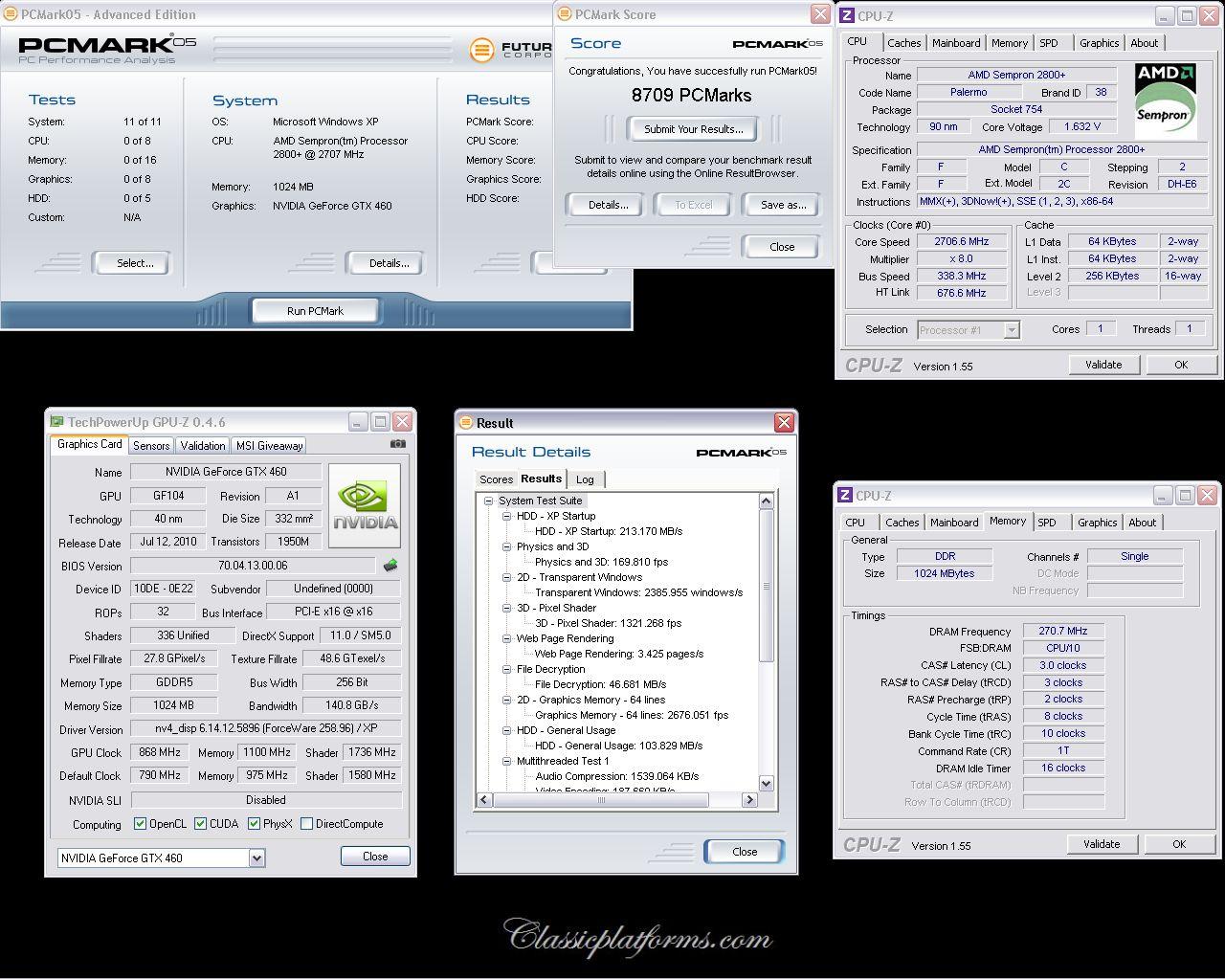Click the horizontal scrollbar thumb in Result tree

(x=602, y=799)
